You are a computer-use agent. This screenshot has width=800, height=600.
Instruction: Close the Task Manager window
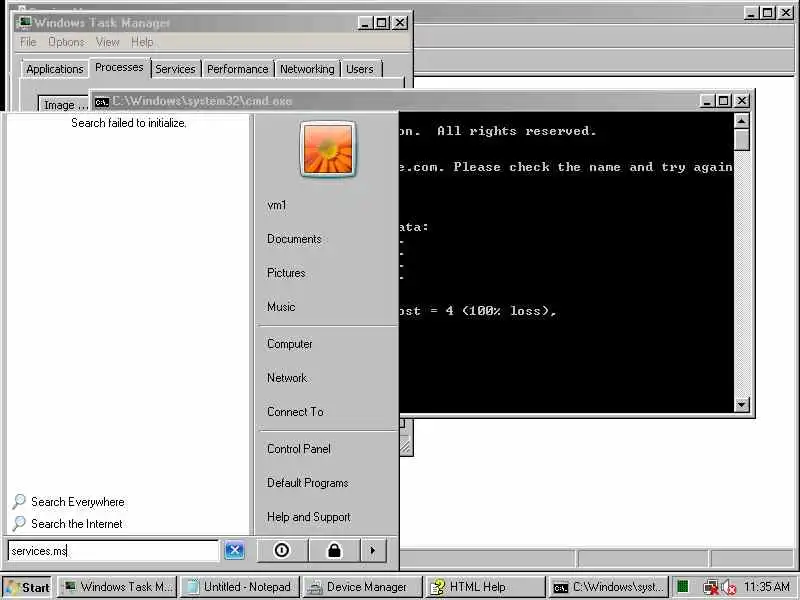tap(399, 23)
